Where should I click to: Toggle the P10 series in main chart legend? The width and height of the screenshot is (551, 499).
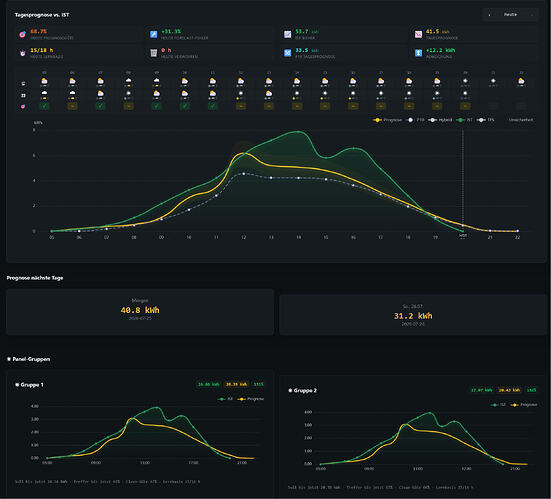click(x=415, y=120)
